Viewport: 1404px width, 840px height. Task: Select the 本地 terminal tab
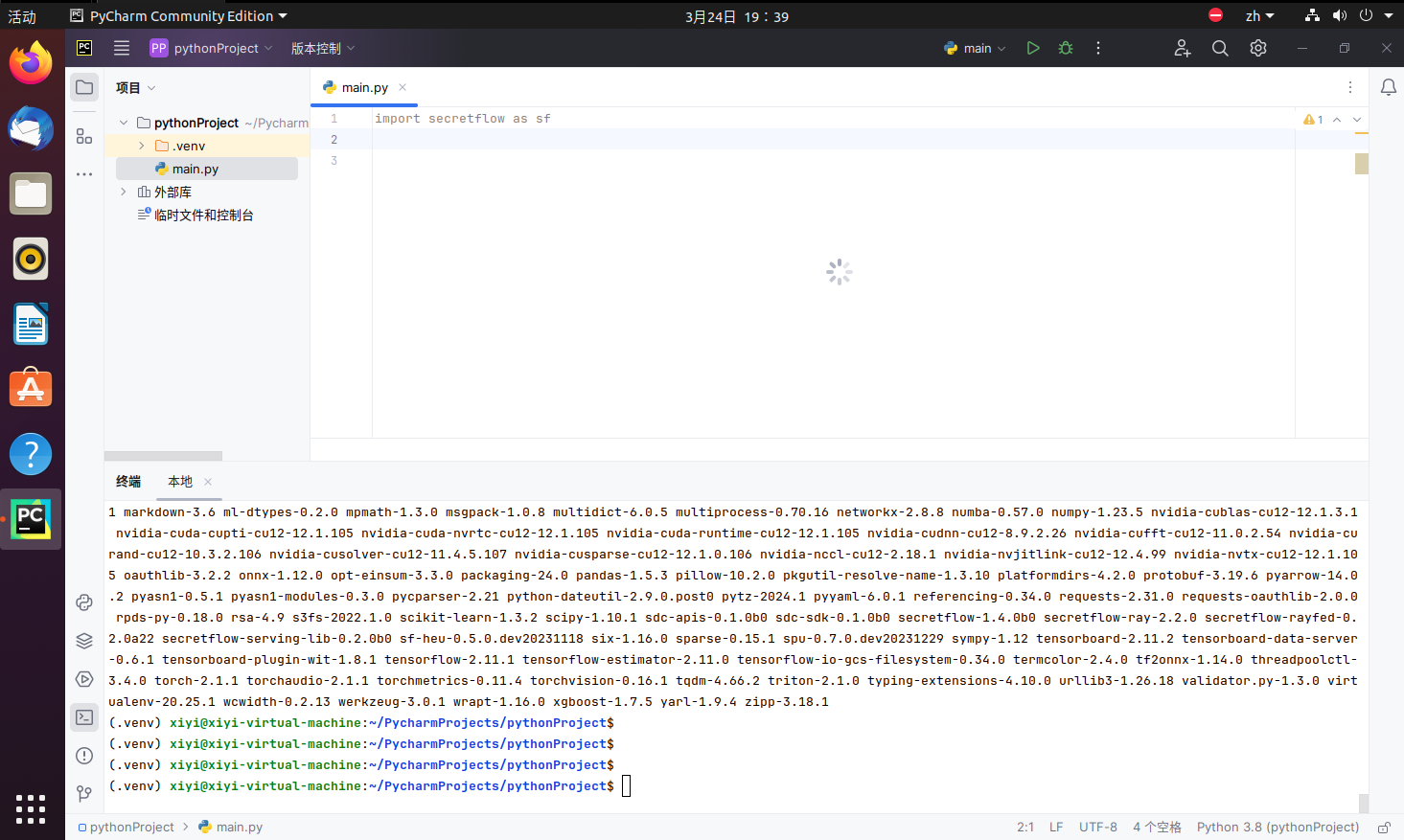click(x=180, y=482)
